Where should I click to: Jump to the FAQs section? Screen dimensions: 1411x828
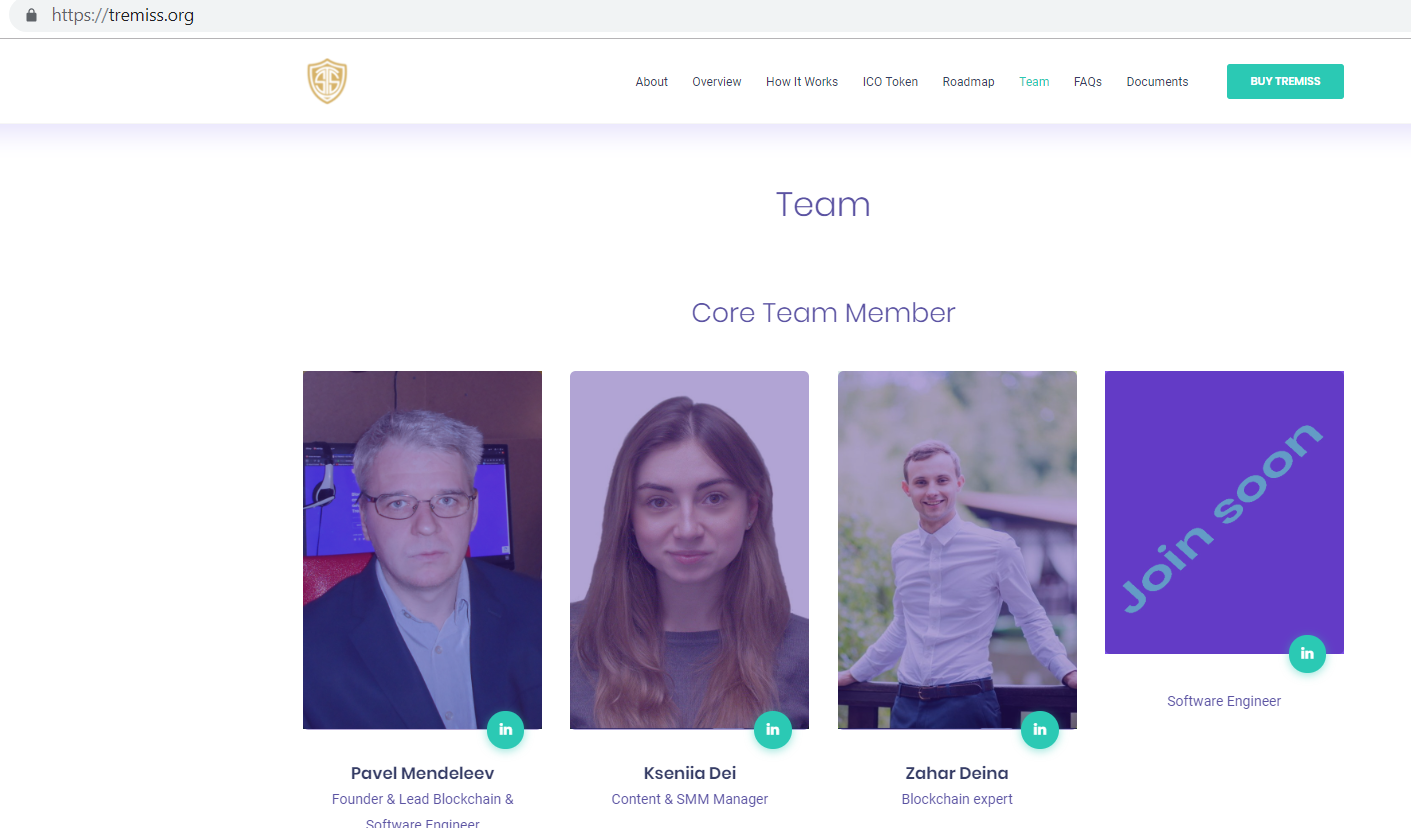click(x=1088, y=82)
